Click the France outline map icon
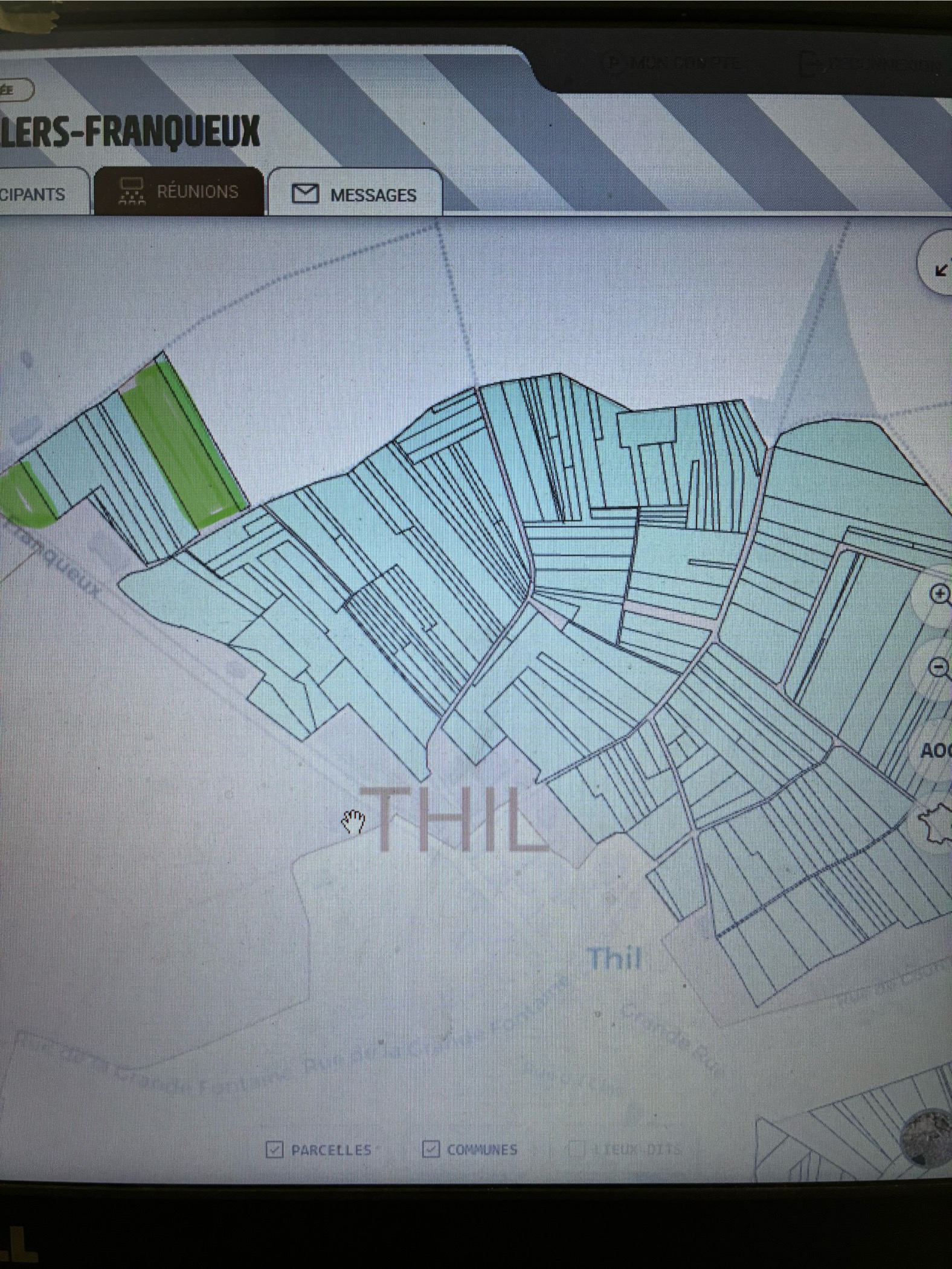Screen dimensions: 952x1269 [x=934, y=823]
